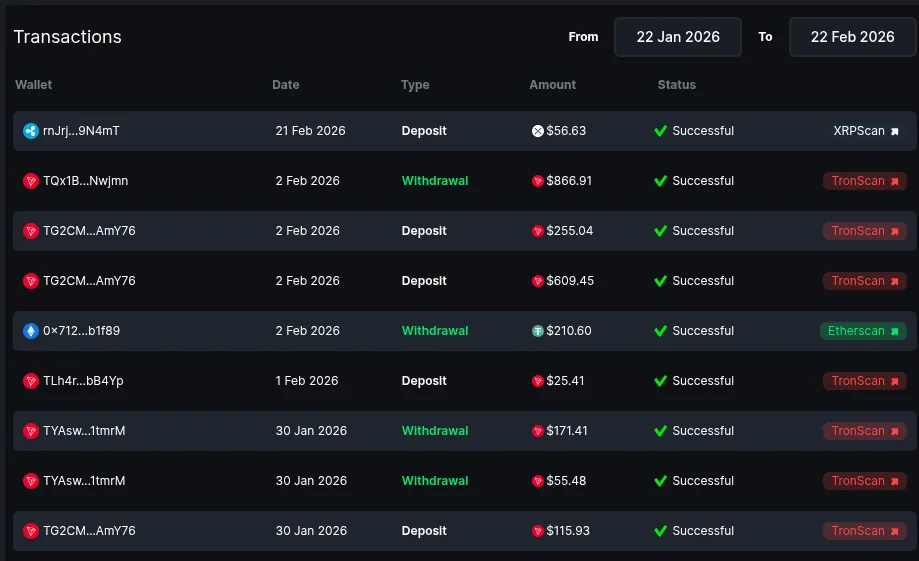Click the Type column header
The height and width of the screenshot is (561, 919).
[415, 85]
